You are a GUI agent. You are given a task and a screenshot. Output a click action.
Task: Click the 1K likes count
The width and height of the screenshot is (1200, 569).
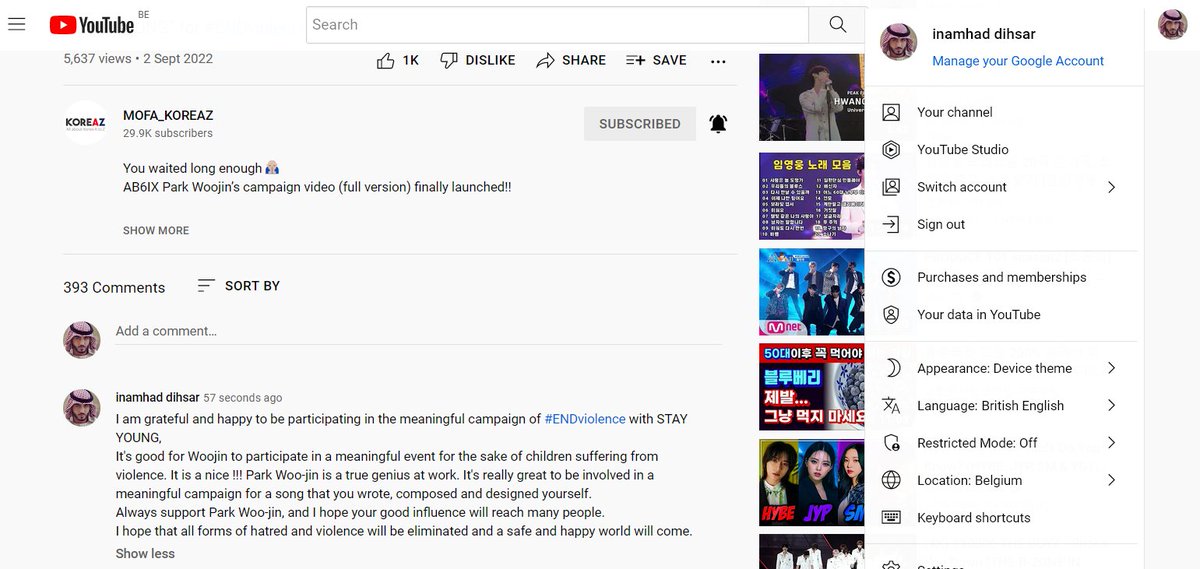tap(410, 61)
